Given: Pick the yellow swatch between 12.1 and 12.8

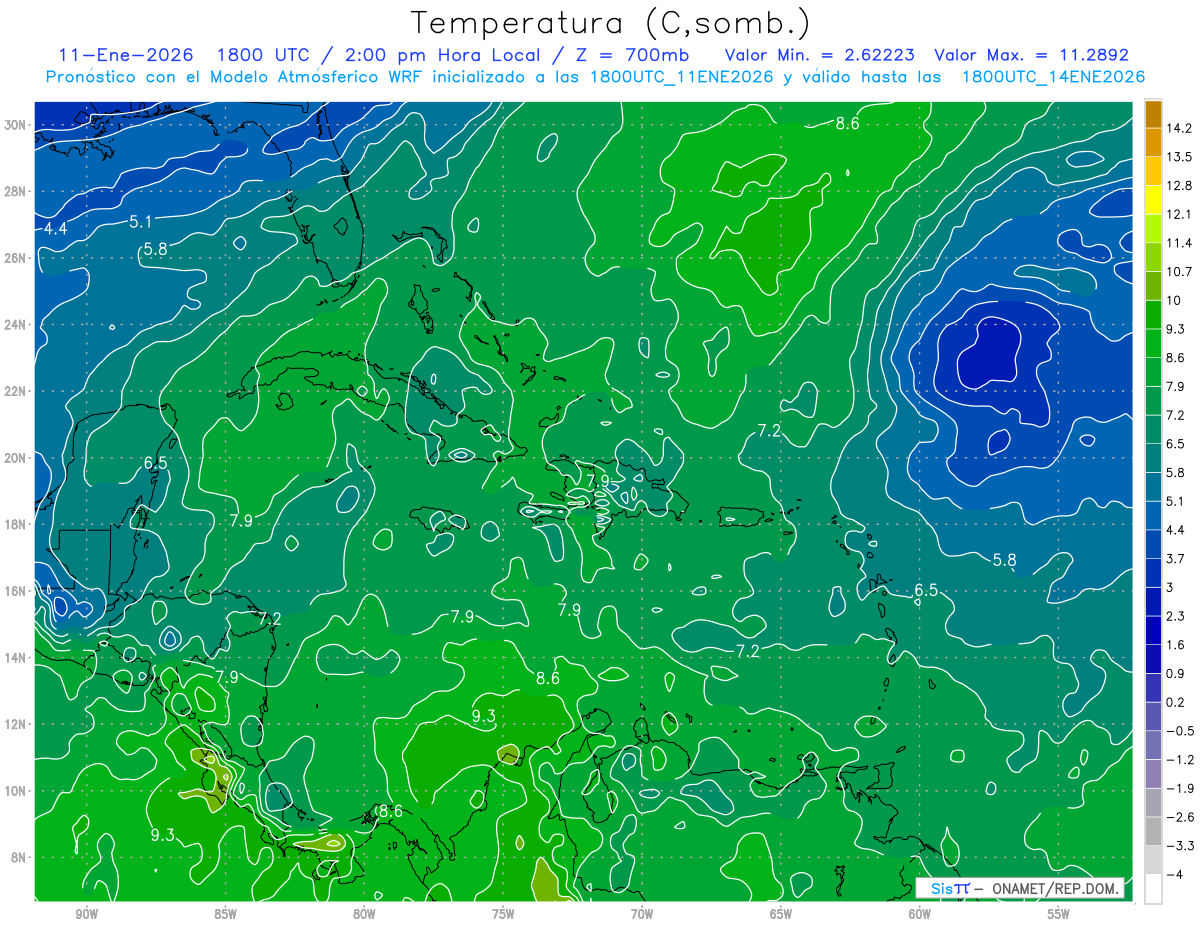Looking at the screenshot, I should [1153, 200].
